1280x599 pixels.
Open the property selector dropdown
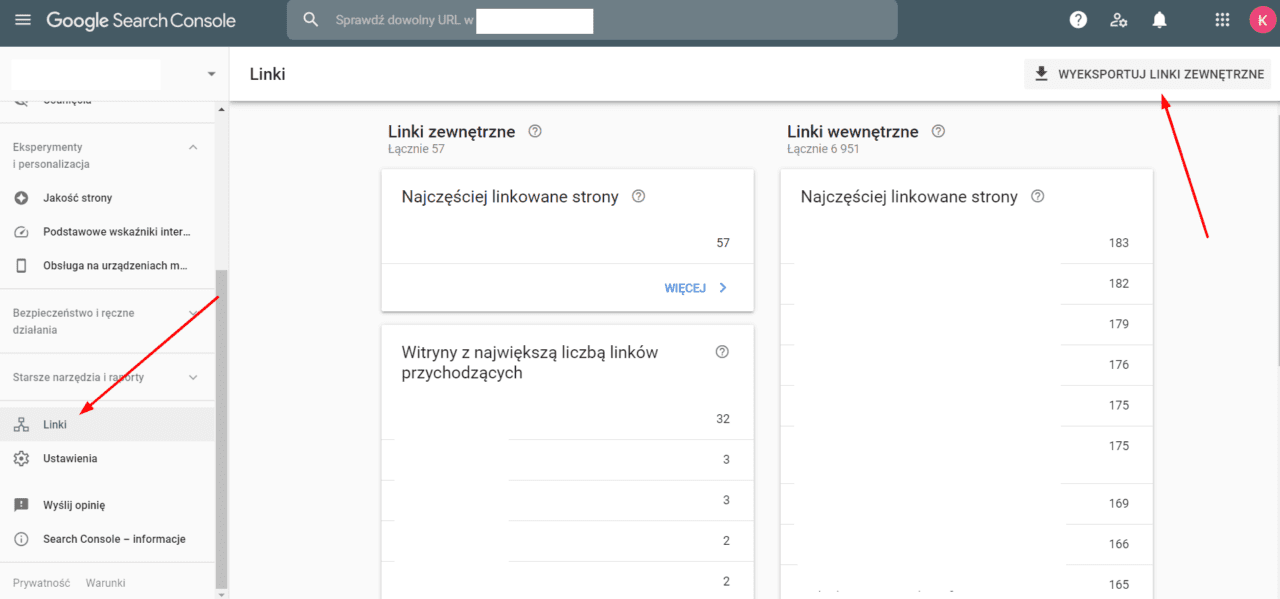(211, 73)
